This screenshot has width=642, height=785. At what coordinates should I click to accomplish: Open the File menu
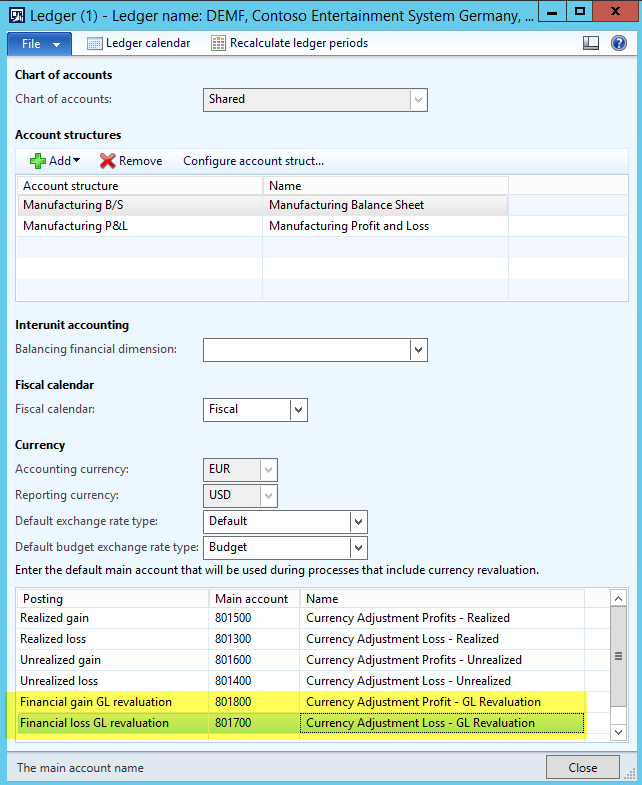[39, 44]
